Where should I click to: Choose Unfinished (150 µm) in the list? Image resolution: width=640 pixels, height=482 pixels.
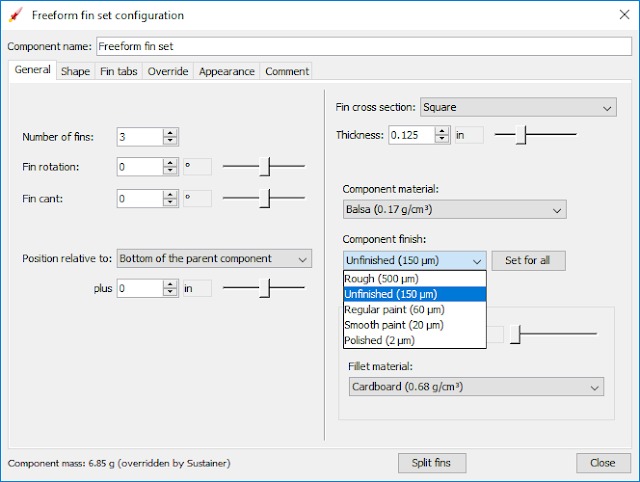[415, 294]
